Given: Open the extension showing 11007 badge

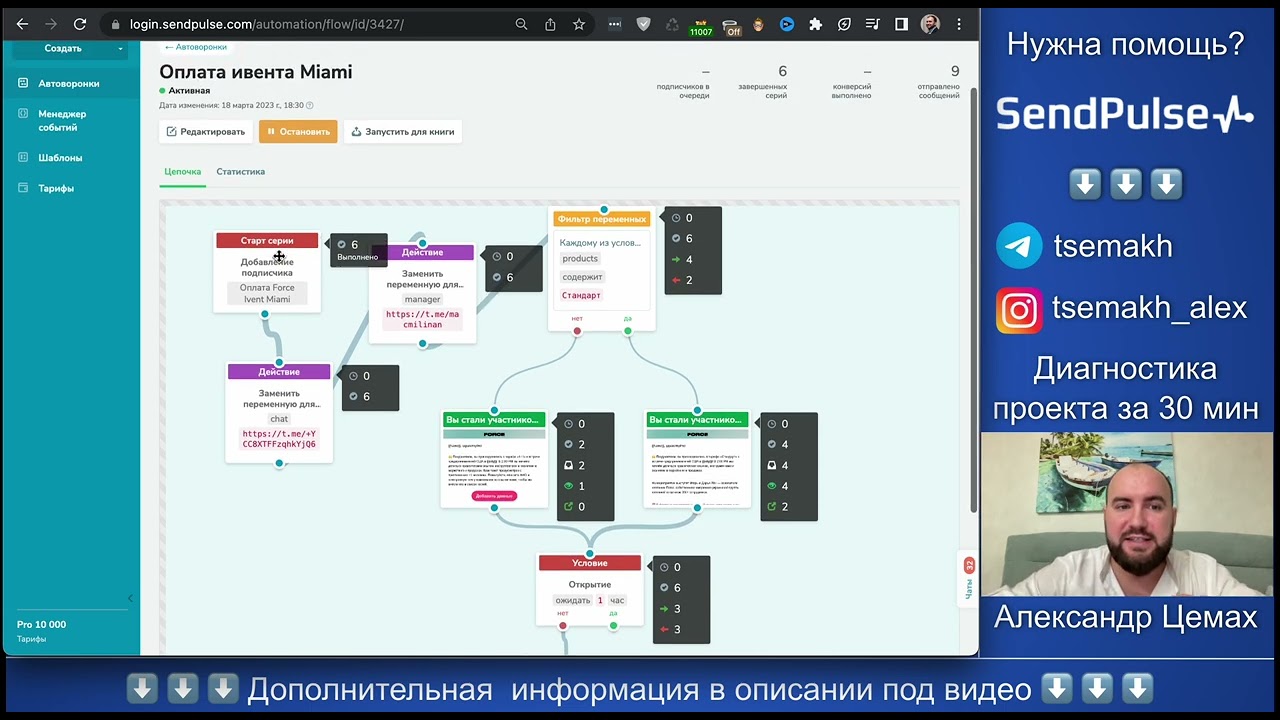Looking at the screenshot, I should (701, 26).
